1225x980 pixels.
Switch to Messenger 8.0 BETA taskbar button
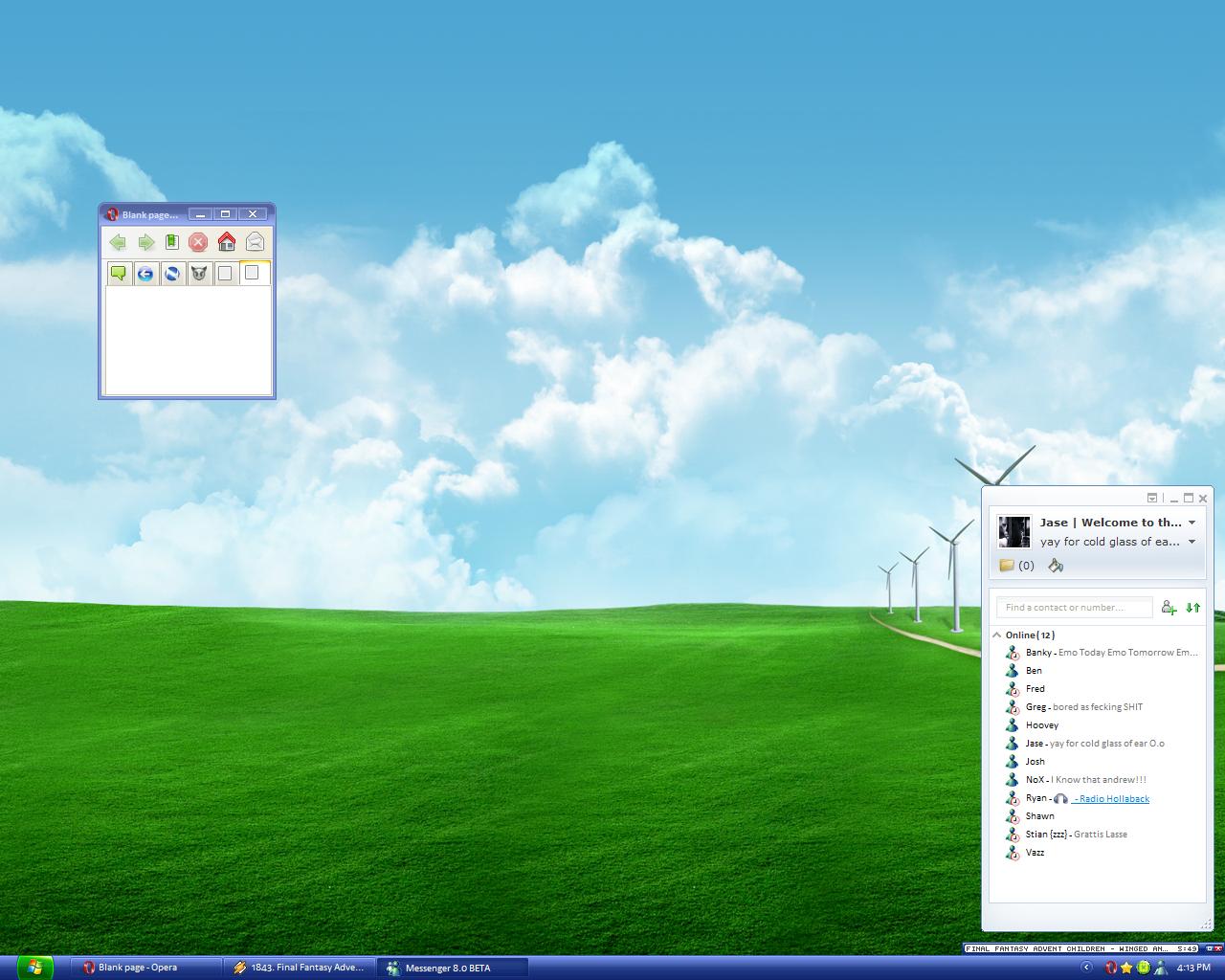coord(452,968)
